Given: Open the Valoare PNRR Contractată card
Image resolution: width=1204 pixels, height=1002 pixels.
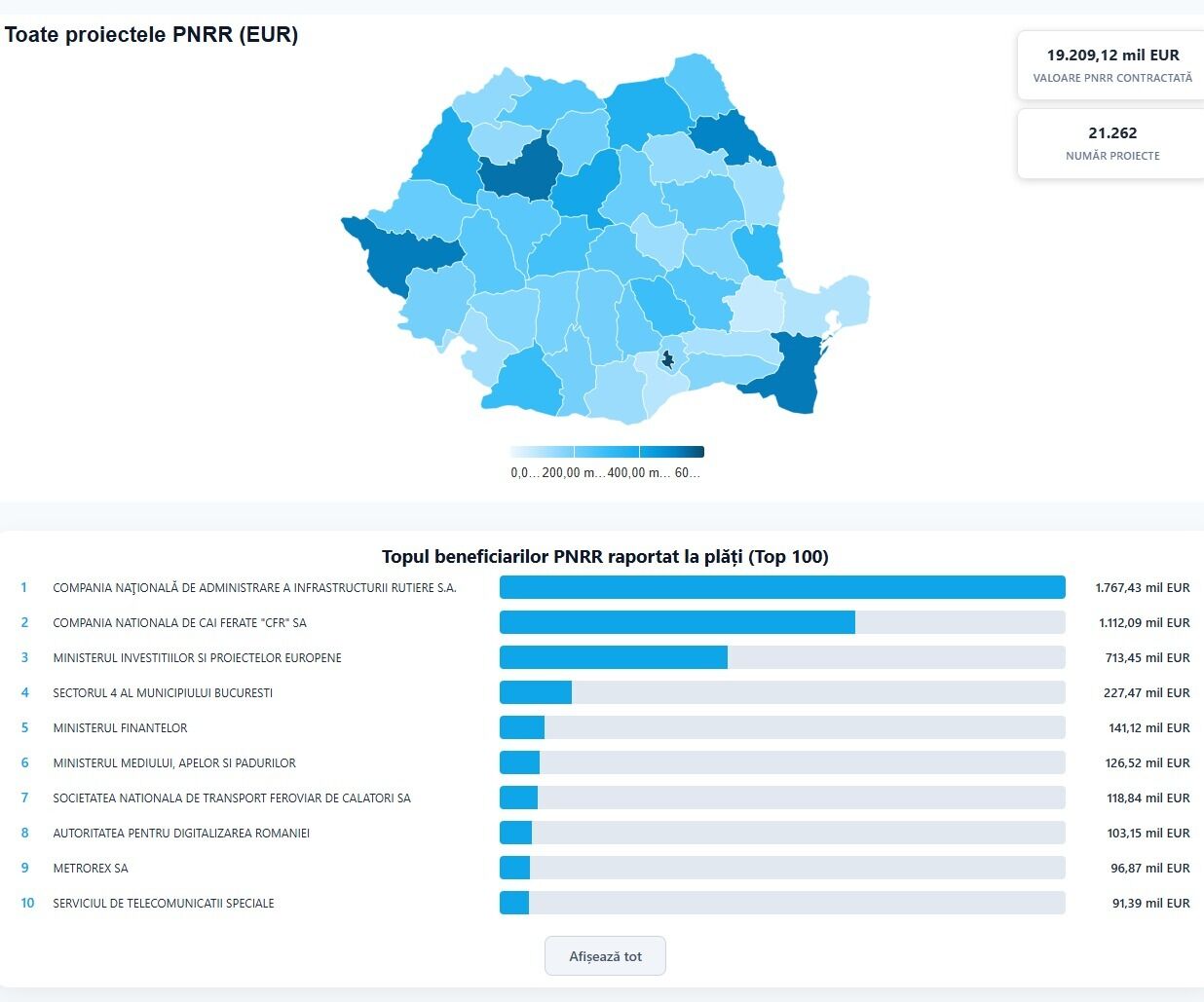Looking at the screenshot, I should pos(1111,65).
